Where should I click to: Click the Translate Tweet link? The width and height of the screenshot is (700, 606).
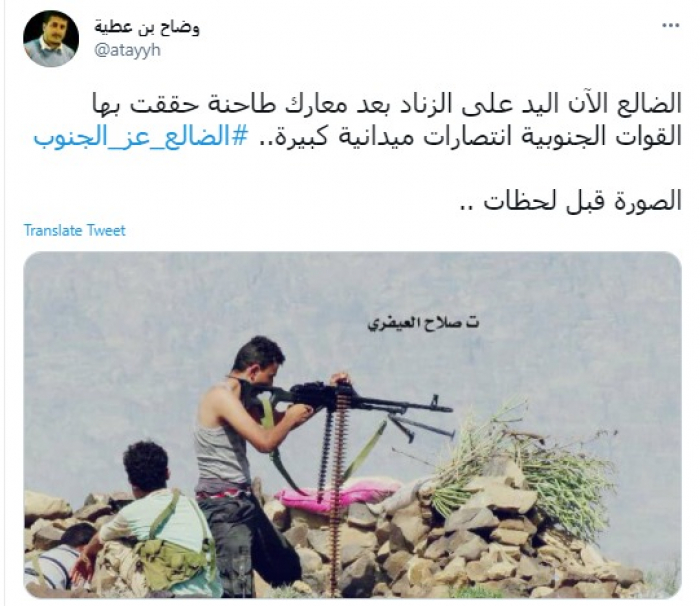point(75,230)
